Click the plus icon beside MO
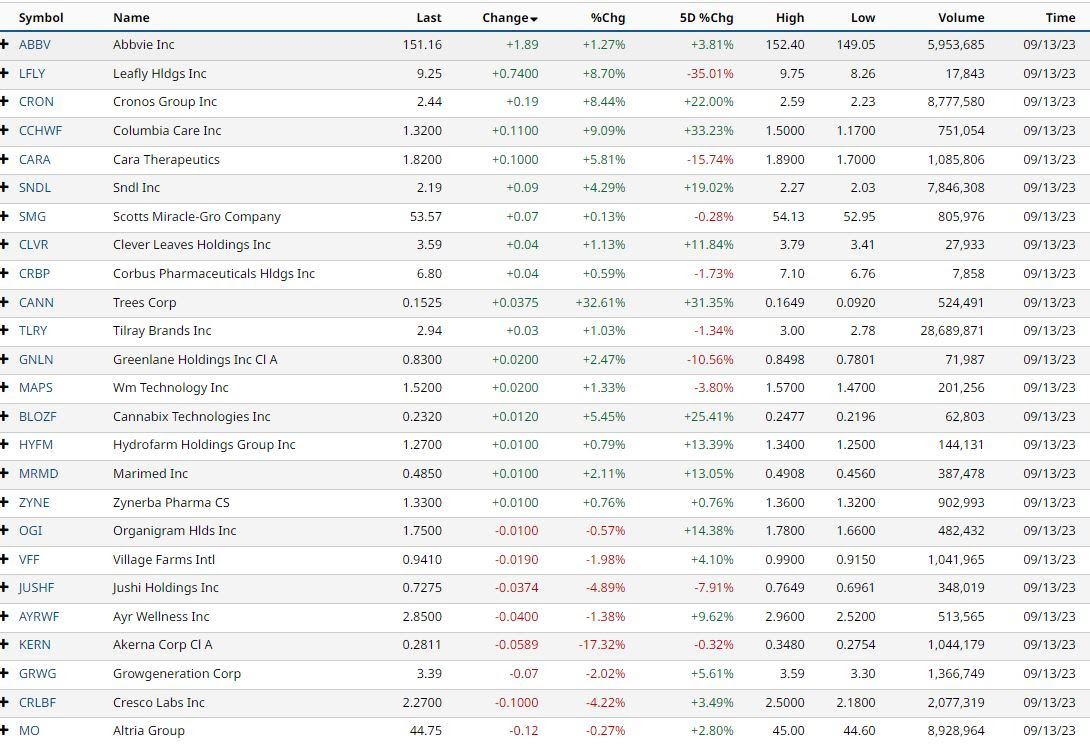The height and width of the screenshot is (746, 1090). click(4, 730)
